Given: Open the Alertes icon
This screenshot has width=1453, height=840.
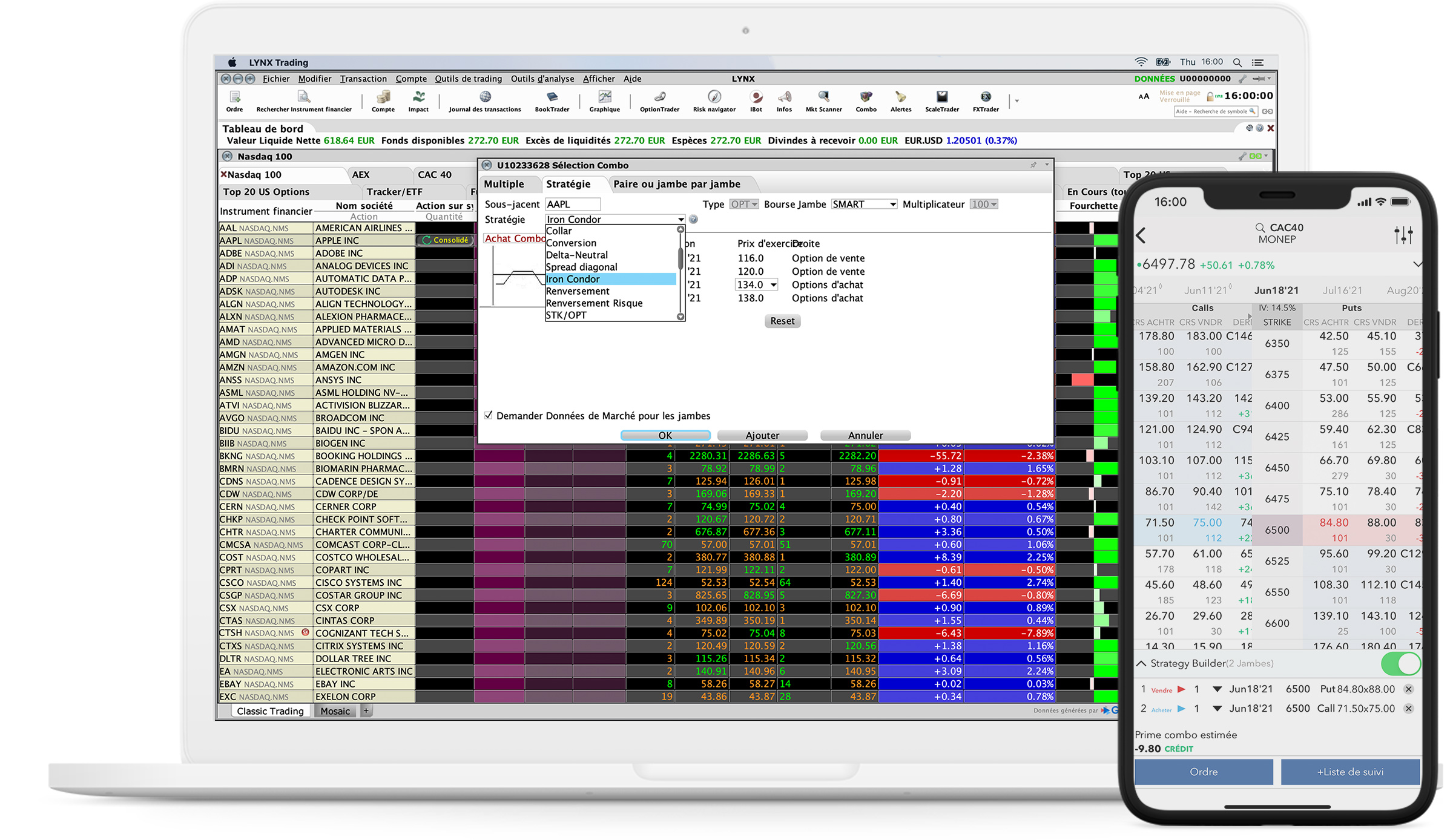Looking at the screenshot, I should coord(901,101).
